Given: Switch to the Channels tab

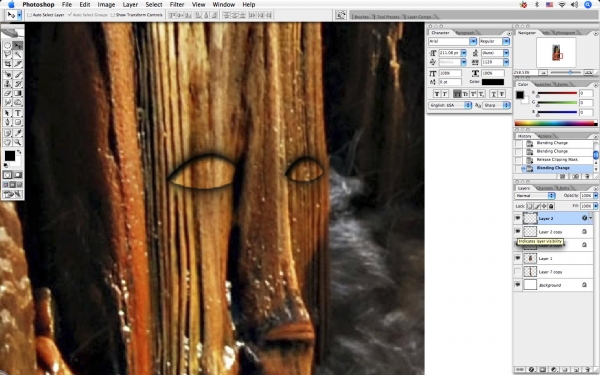Looking at the screenshot, I should [545, 188].
